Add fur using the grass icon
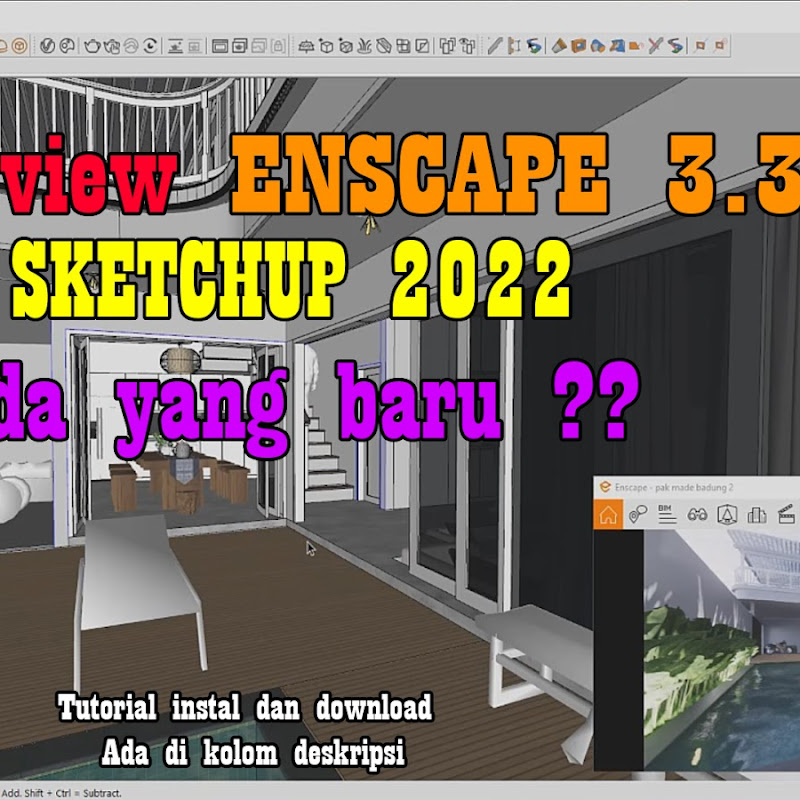This screenshot has width=800, height=800. point(364,46)
